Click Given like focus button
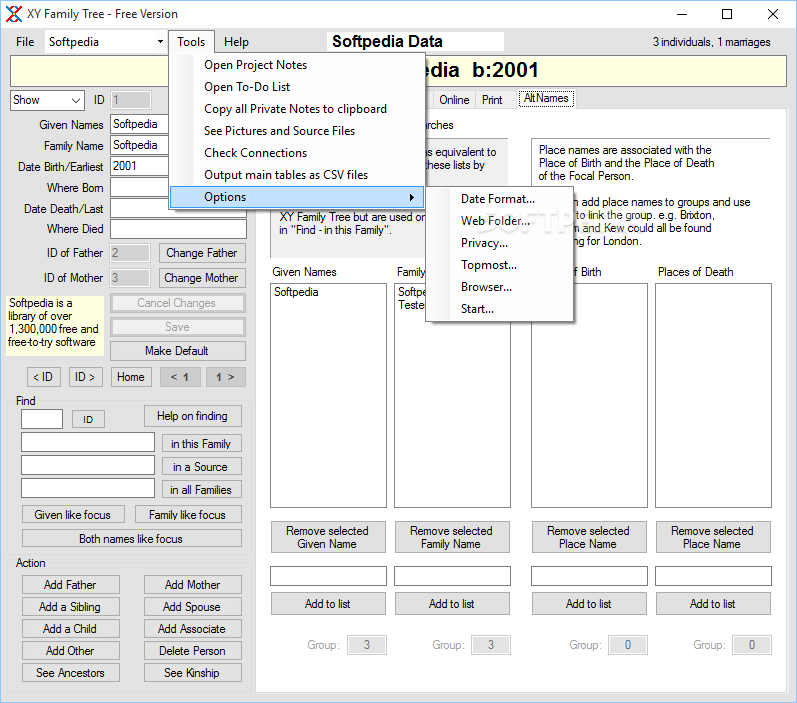797x703 pixels. click(x=73, y=514)
